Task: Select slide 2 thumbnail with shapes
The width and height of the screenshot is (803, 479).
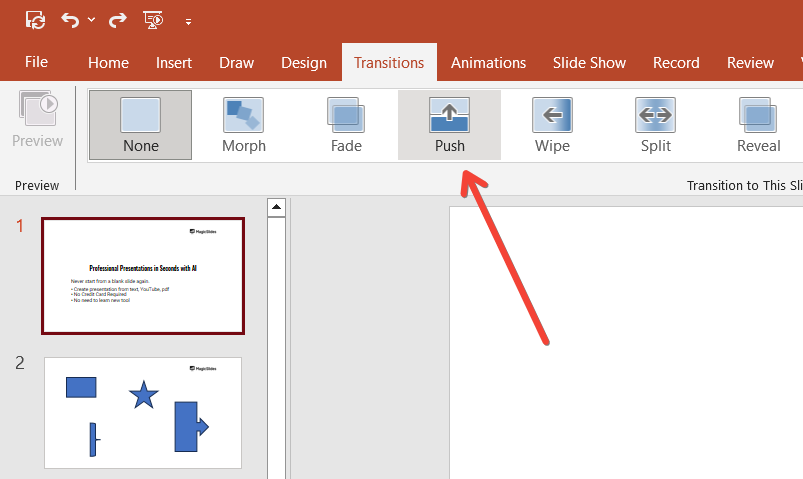Action: (x=143, y=412)
